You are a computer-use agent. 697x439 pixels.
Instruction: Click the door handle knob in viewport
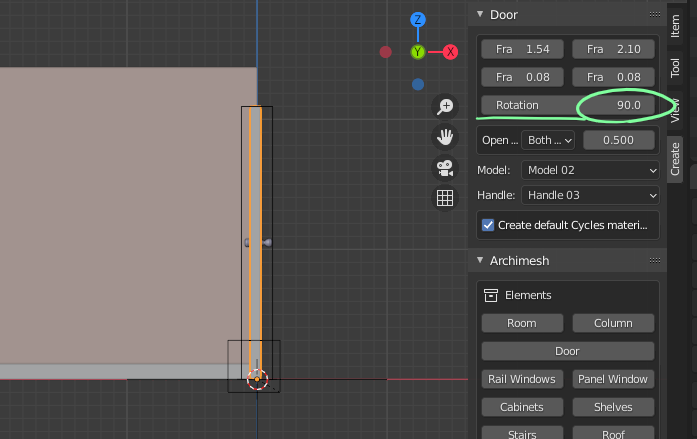click(267, 242)
